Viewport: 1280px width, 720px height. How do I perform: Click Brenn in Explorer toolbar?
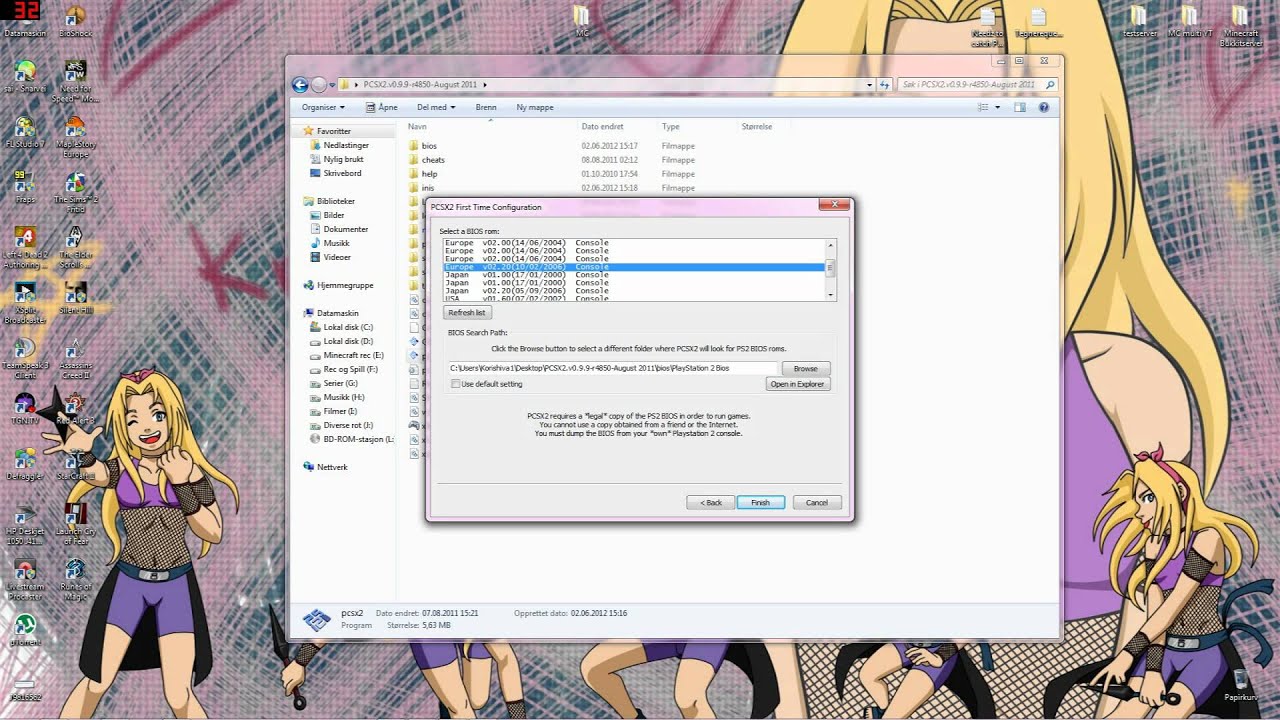coord(486,107)
